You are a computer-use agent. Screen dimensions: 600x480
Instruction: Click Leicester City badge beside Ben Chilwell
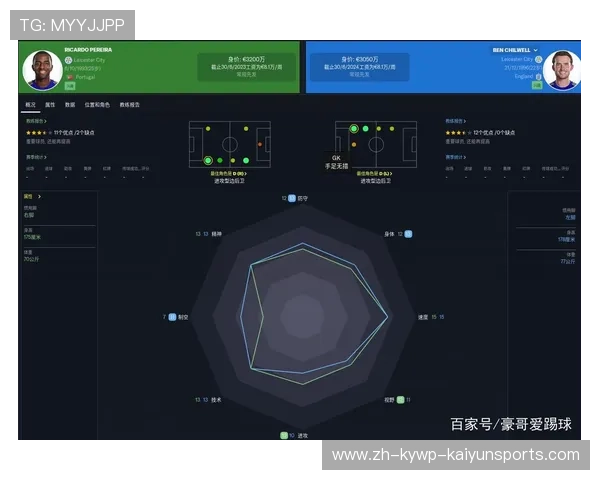click(x=539, y=59)
